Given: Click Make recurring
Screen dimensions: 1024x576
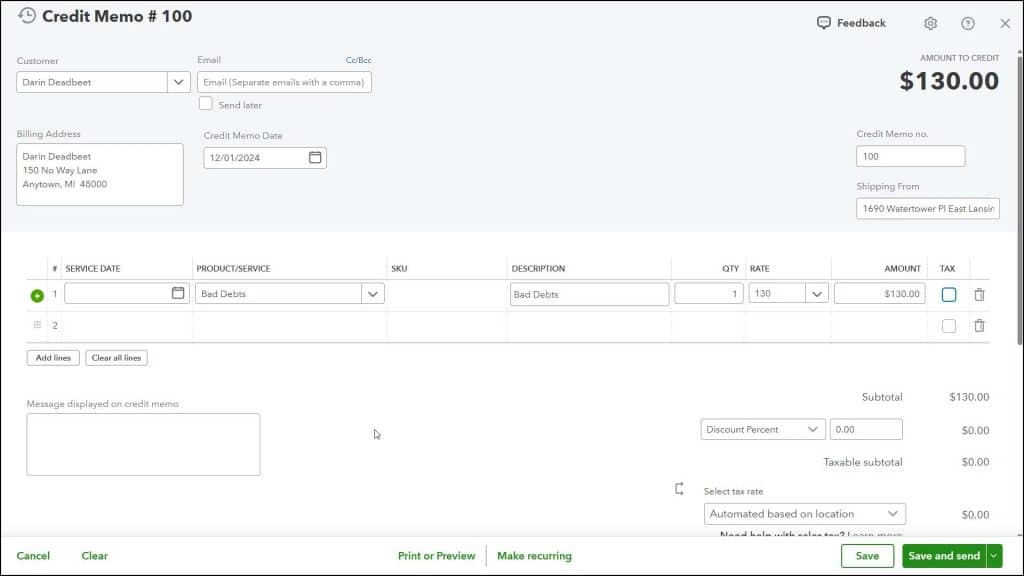Looking at the screenshot, I should pos(534,556).
